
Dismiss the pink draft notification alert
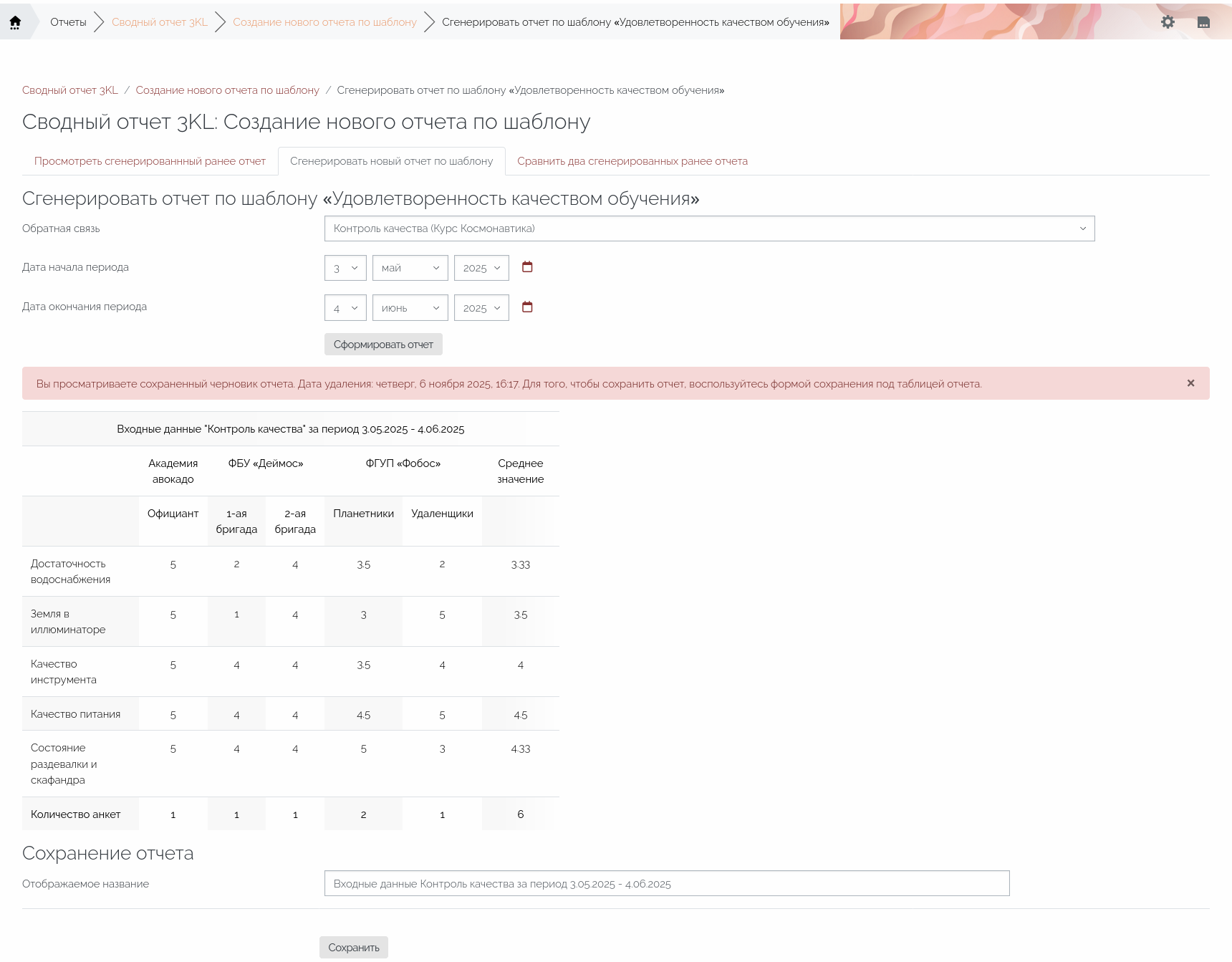[1190, 383]
